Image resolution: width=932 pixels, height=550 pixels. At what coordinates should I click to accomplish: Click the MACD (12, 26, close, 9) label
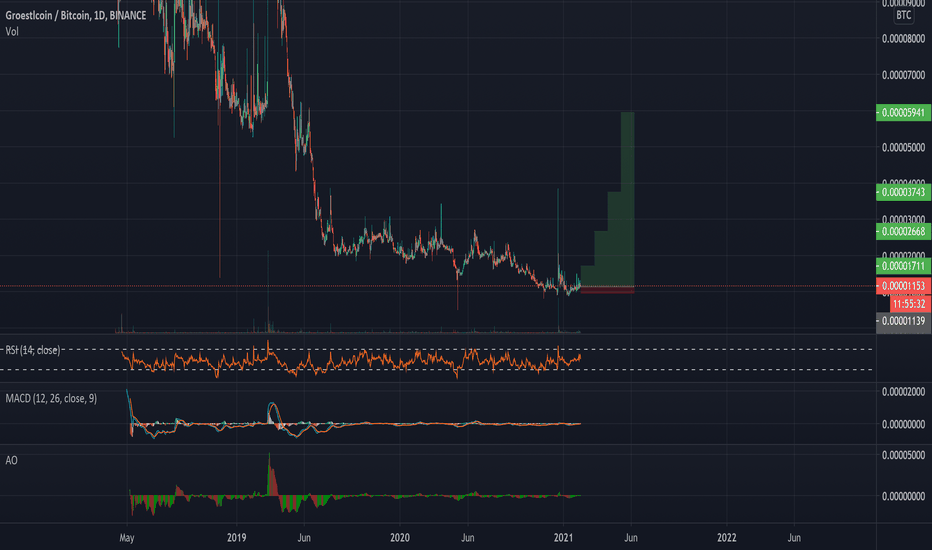pos(51,398)
